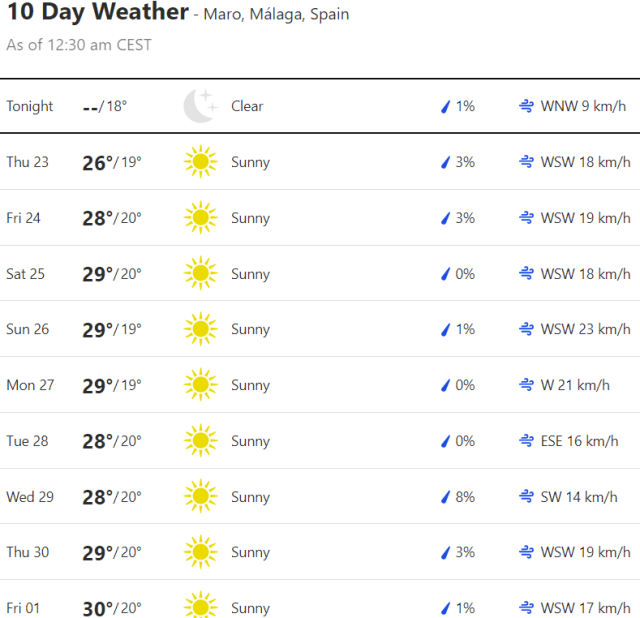Click the wind icon beside ESE 16 km/h
This screenshot has height=618, width=640.
pyautogui.click(x=526, y=441)
